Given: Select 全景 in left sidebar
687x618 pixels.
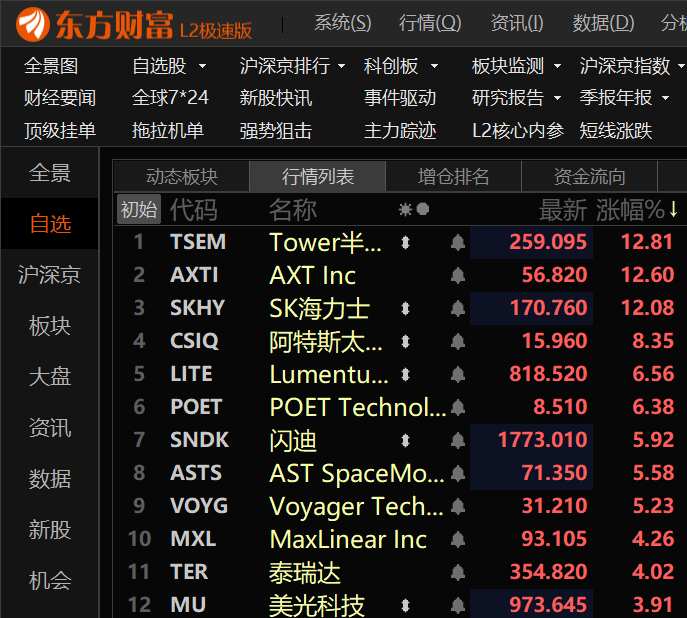Looking at the screenshot, I should pos(50,173).
